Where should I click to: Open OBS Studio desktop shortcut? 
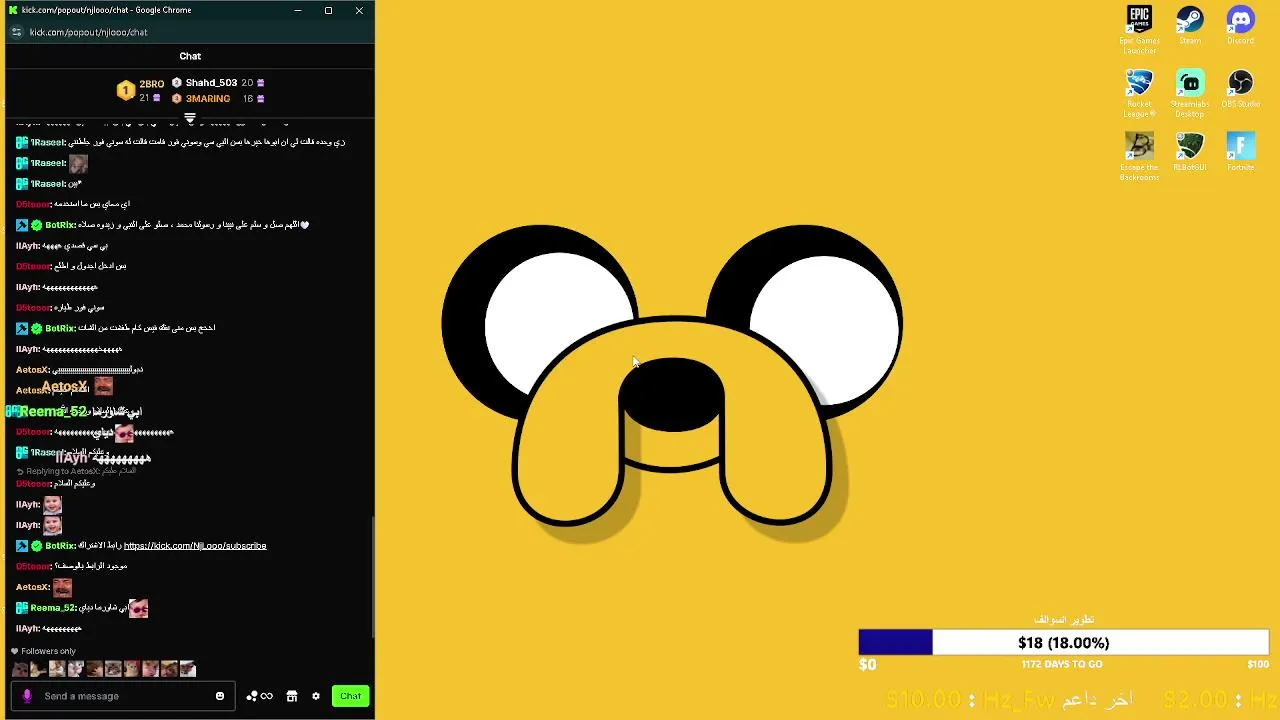(1240, 89)
